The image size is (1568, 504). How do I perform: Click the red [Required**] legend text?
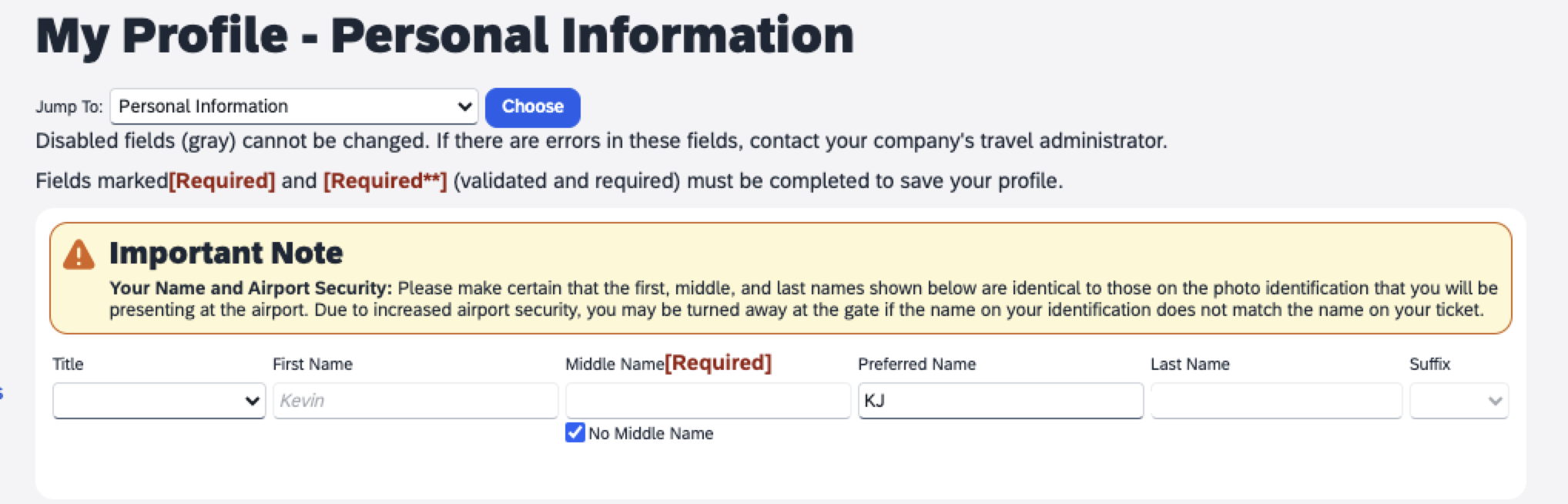(385, 181)
